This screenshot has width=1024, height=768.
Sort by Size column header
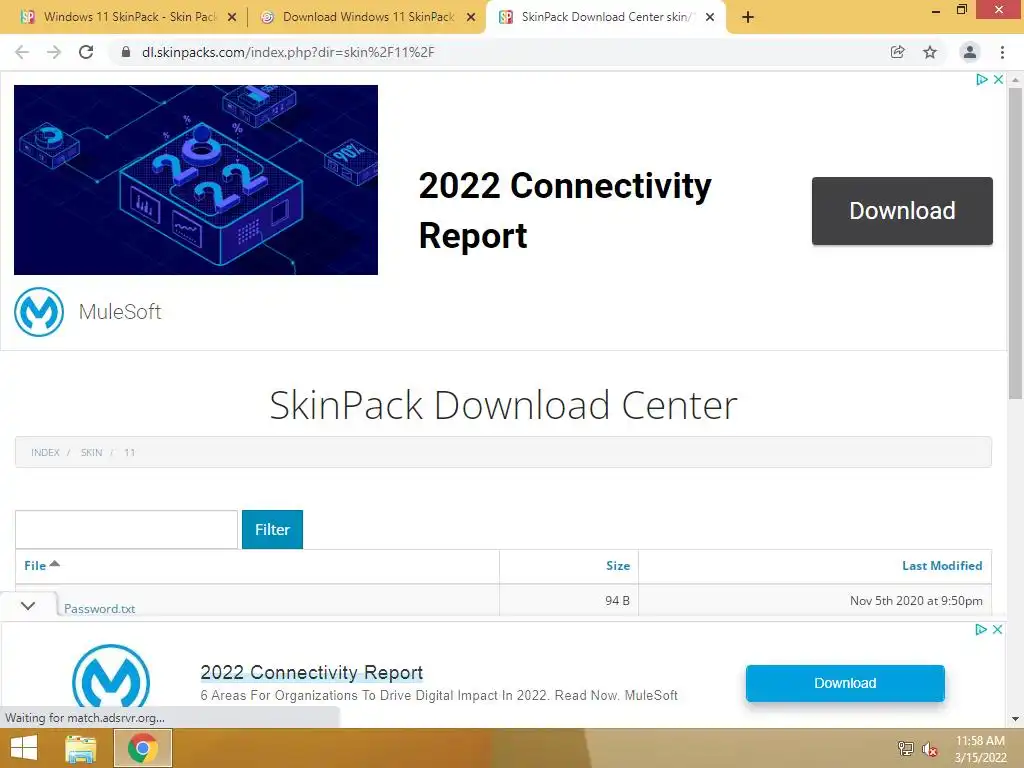pos(618,566)
